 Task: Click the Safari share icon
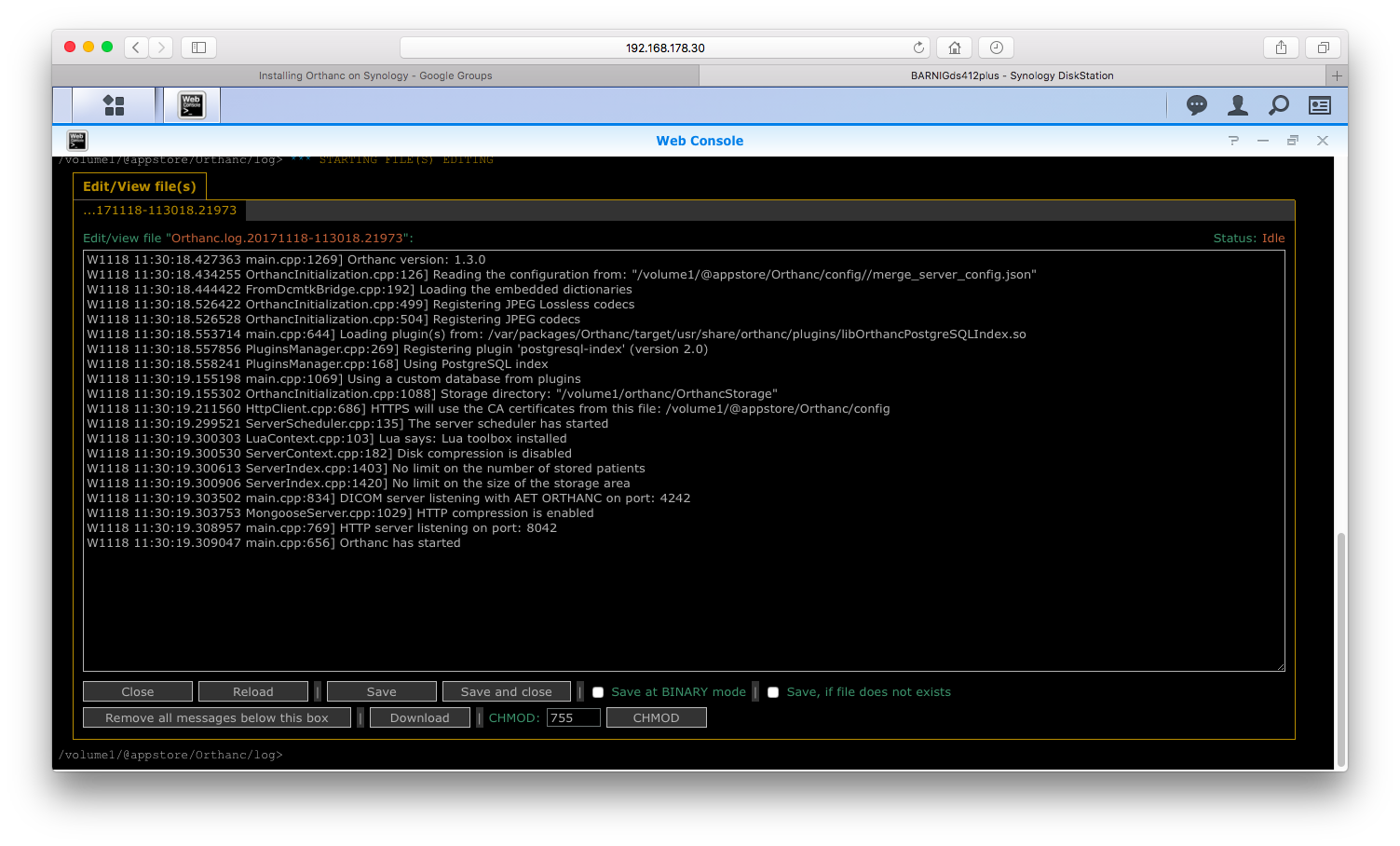[x=1282, y=48]
